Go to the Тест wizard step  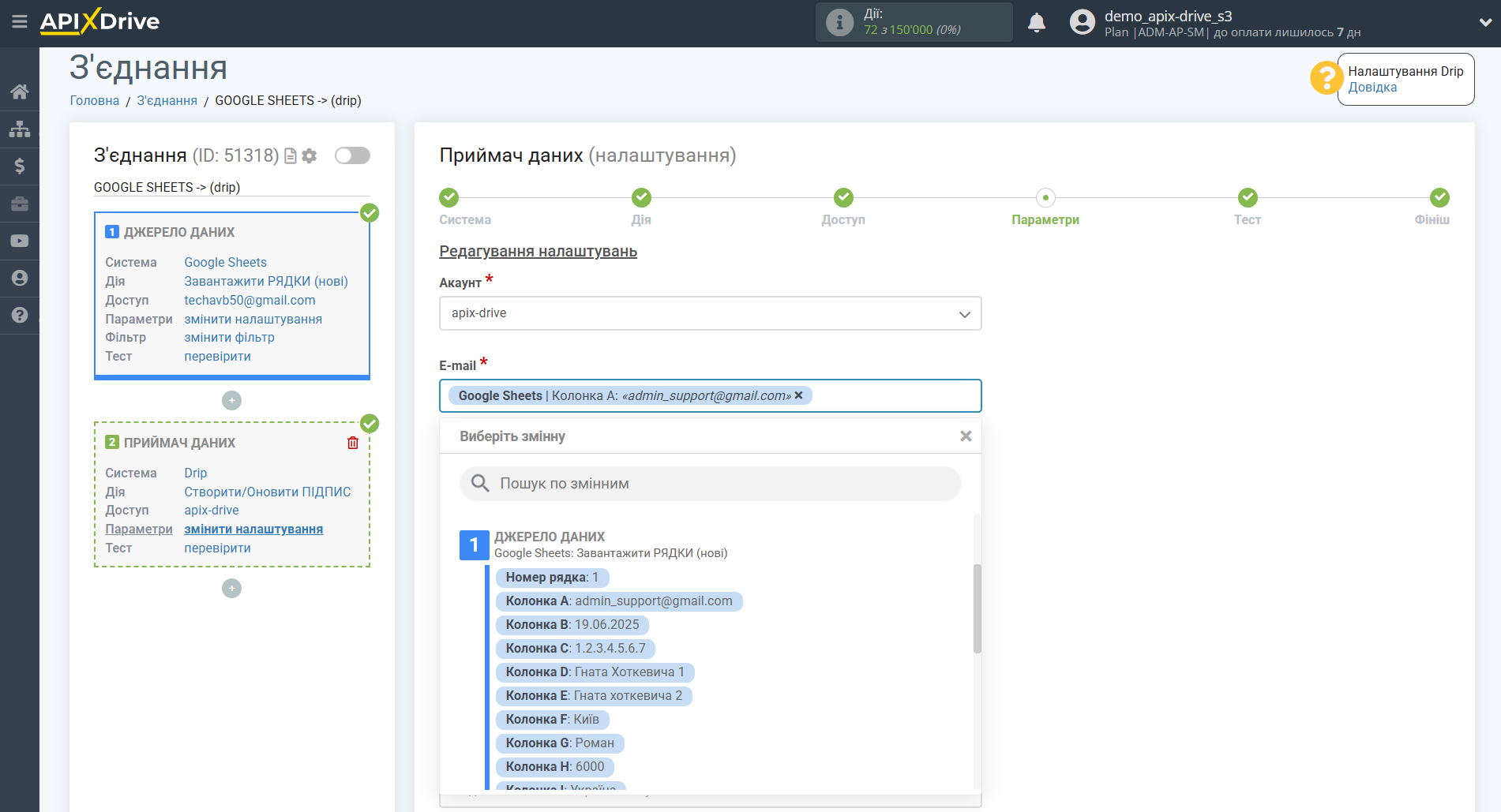coord(1248,197)
